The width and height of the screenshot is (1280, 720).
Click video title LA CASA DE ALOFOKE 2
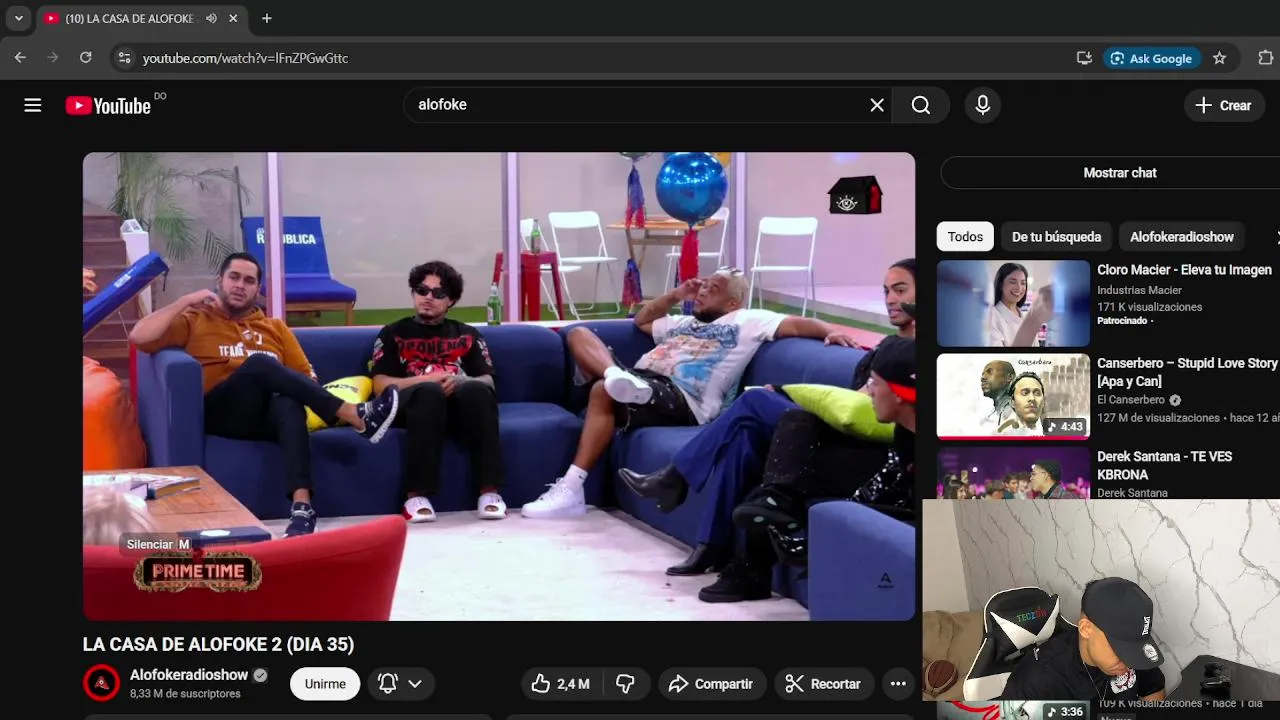pos(218,645)
